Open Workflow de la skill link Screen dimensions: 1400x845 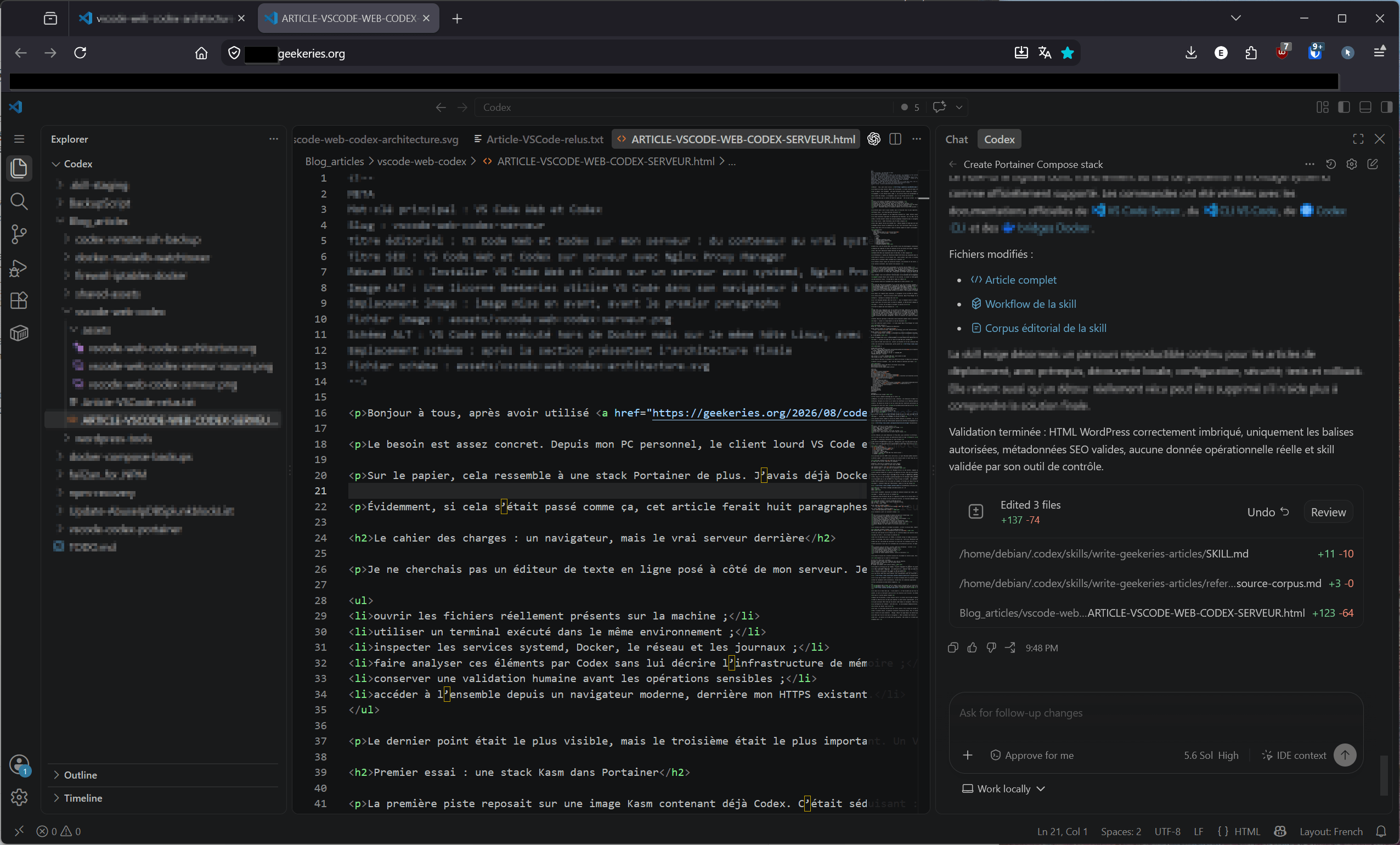click(x=1030, y=304)
